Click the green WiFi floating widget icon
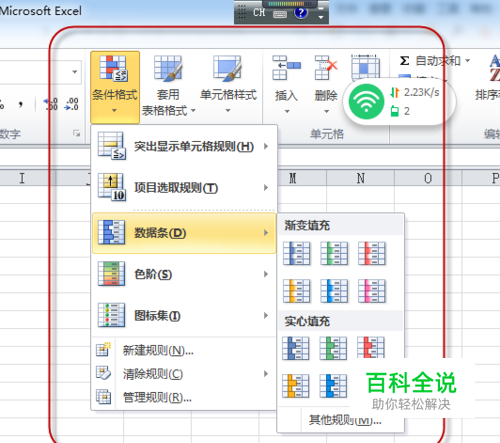The width and height of the screenshot is (500, 443). click(366, 101)
